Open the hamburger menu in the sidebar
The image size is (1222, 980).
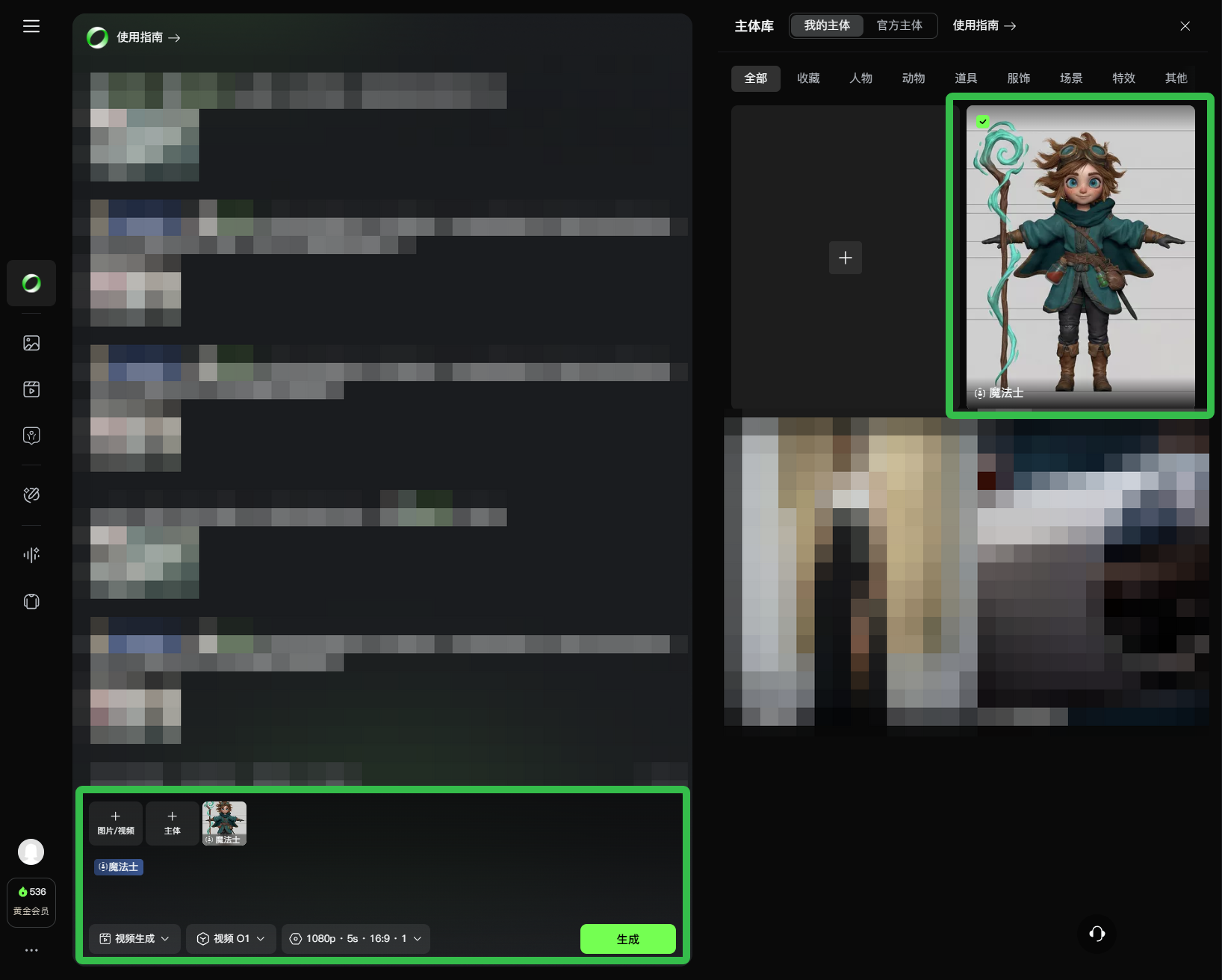click(x=31, y=27)
